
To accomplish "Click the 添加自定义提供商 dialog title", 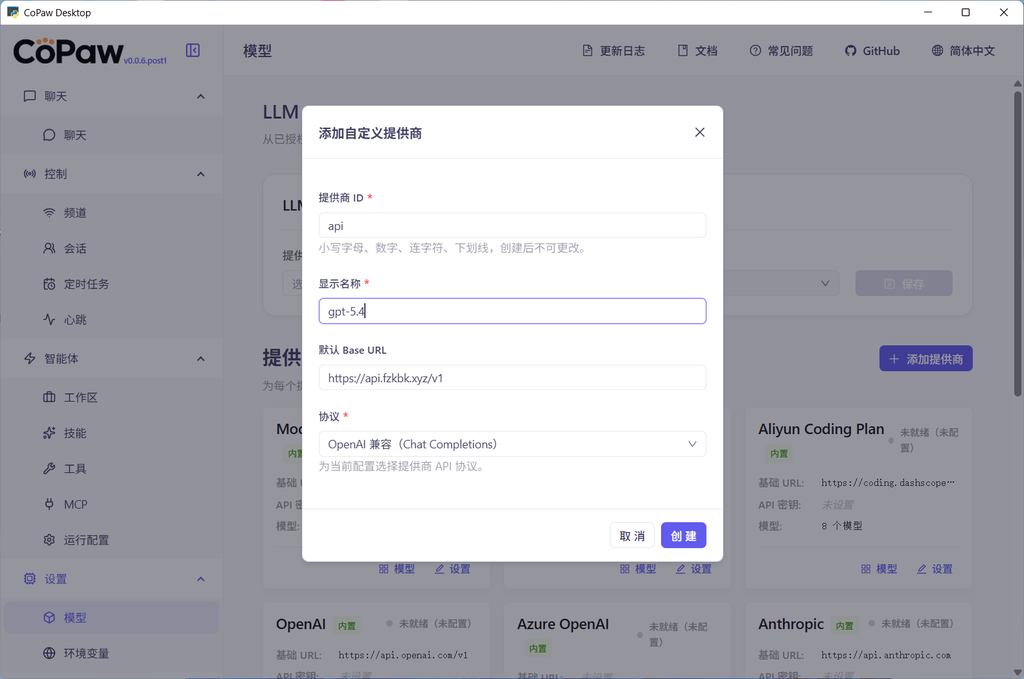I will point(370,133).
